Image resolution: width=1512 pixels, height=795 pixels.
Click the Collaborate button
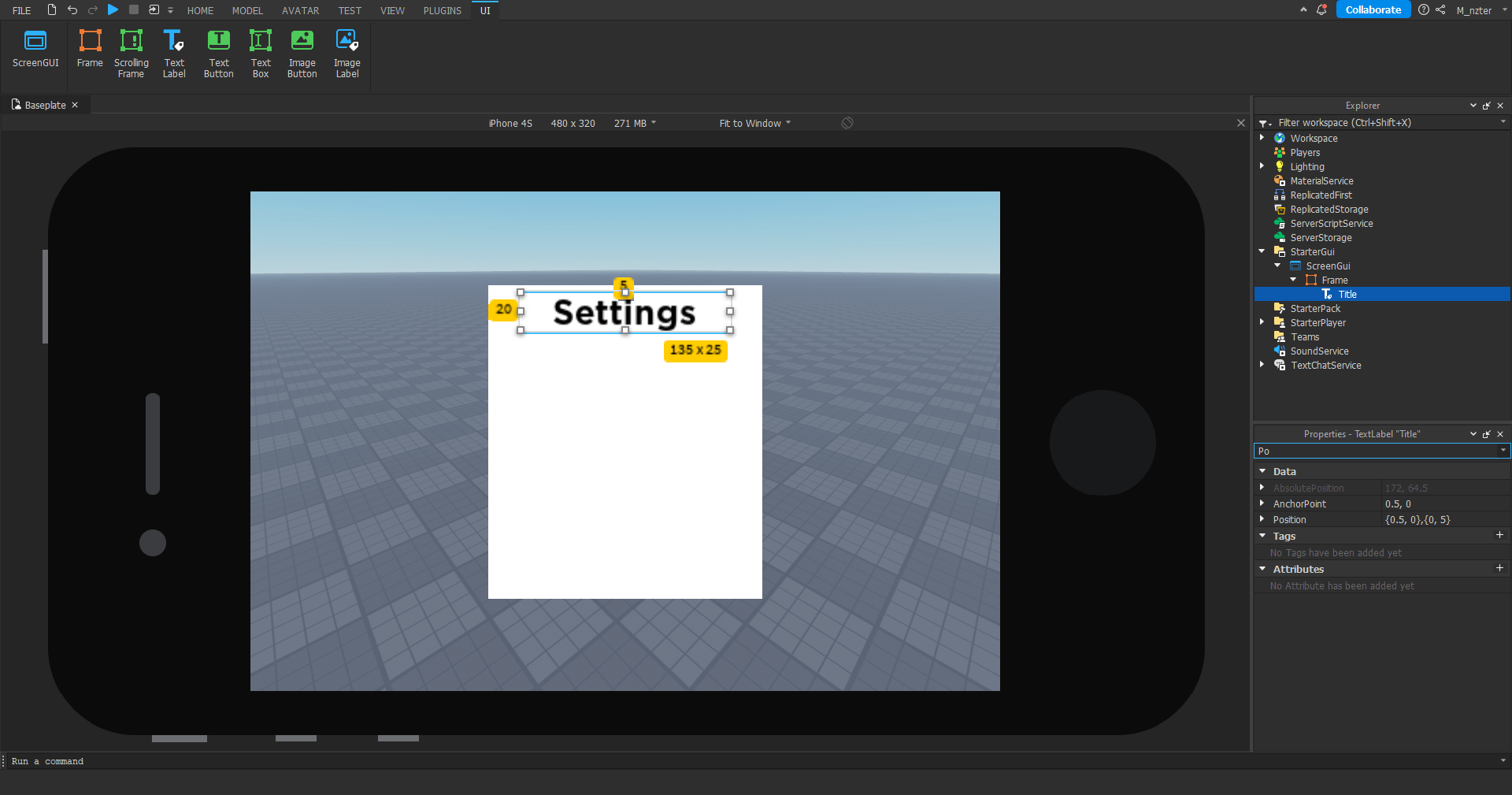point(1373,9)
